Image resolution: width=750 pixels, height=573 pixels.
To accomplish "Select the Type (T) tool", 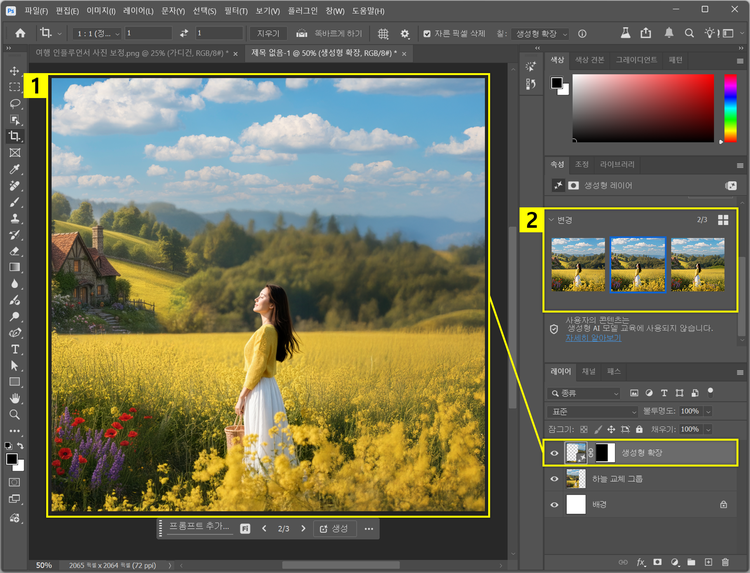I will [x=15, y=349].
